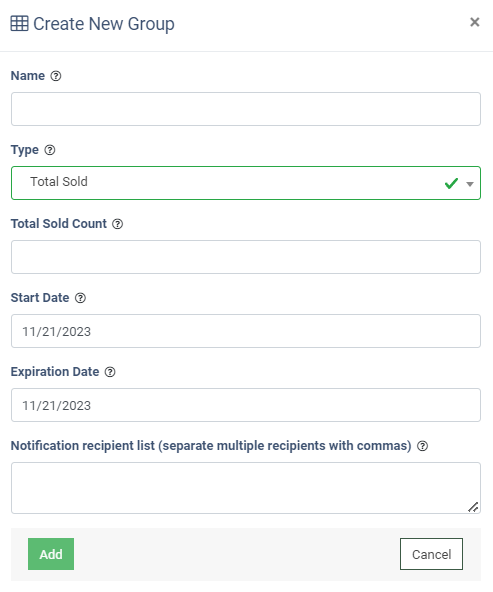Click the Notification recipient list label
The image size is (493, 592).
(x=211, y=446)
